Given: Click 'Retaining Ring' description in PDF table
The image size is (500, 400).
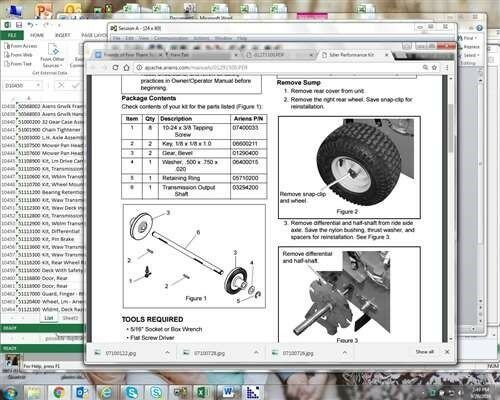Looking at the screenshot, I should tap(181, 178).
